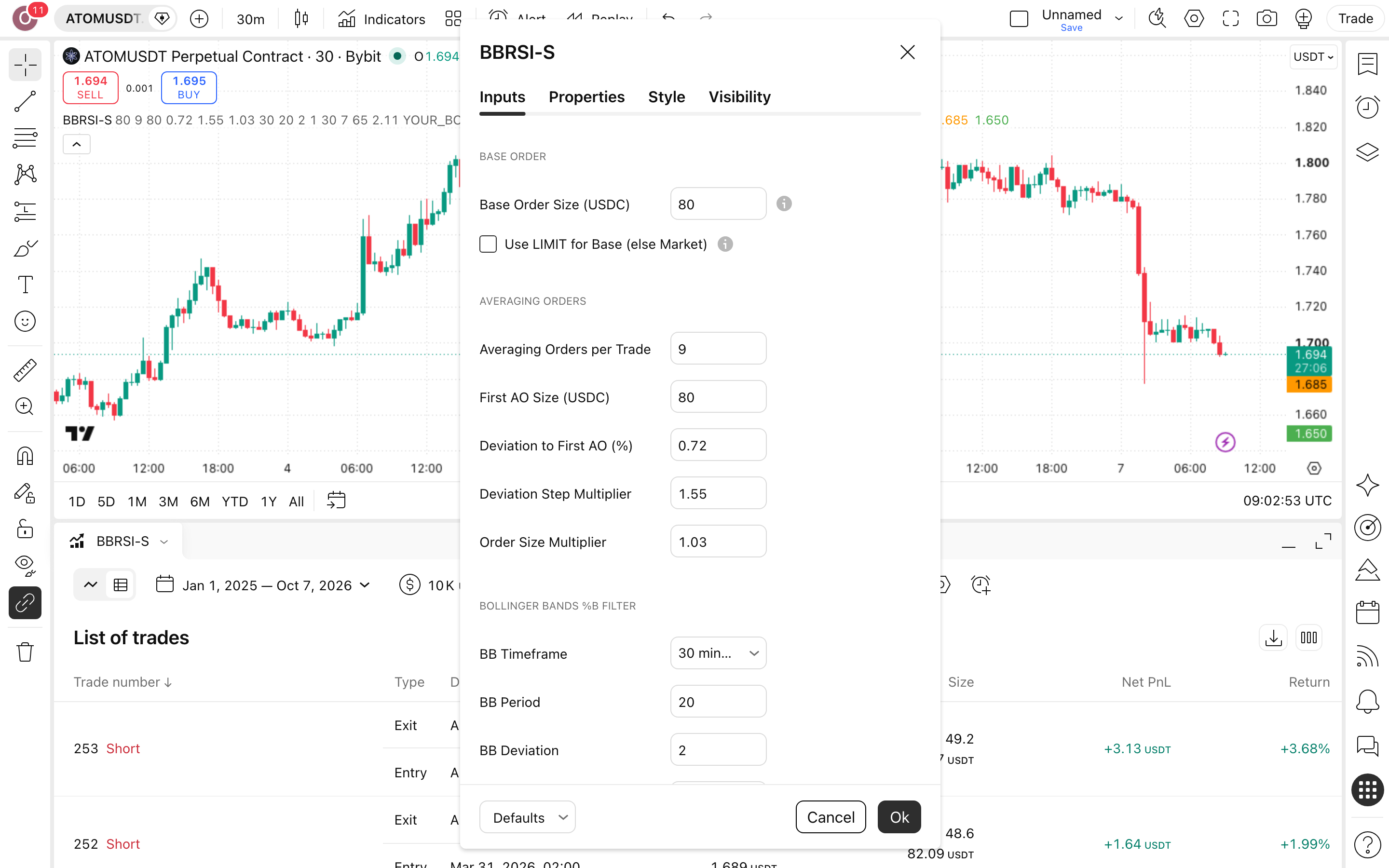The width and height of the screenshot is (1389, 868).
Task: Toggle stay in drawing mode link icon
Action: click(25, 603)
